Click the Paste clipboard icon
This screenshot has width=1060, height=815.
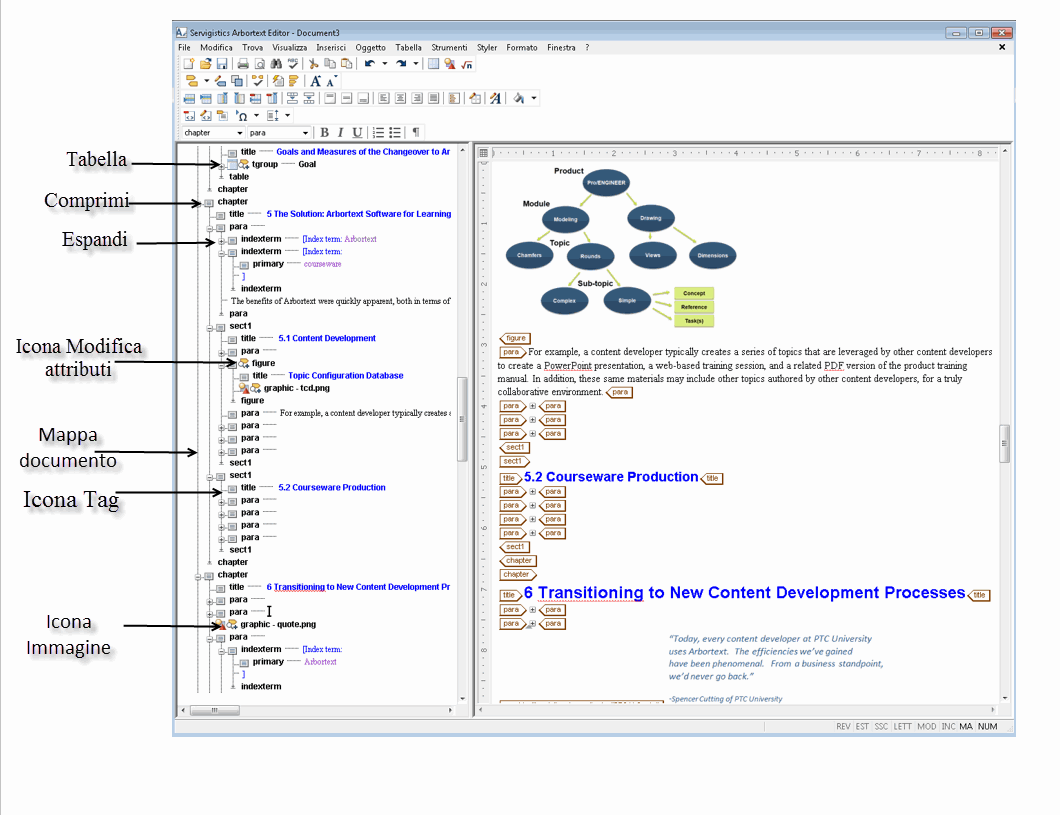[346, 64]
